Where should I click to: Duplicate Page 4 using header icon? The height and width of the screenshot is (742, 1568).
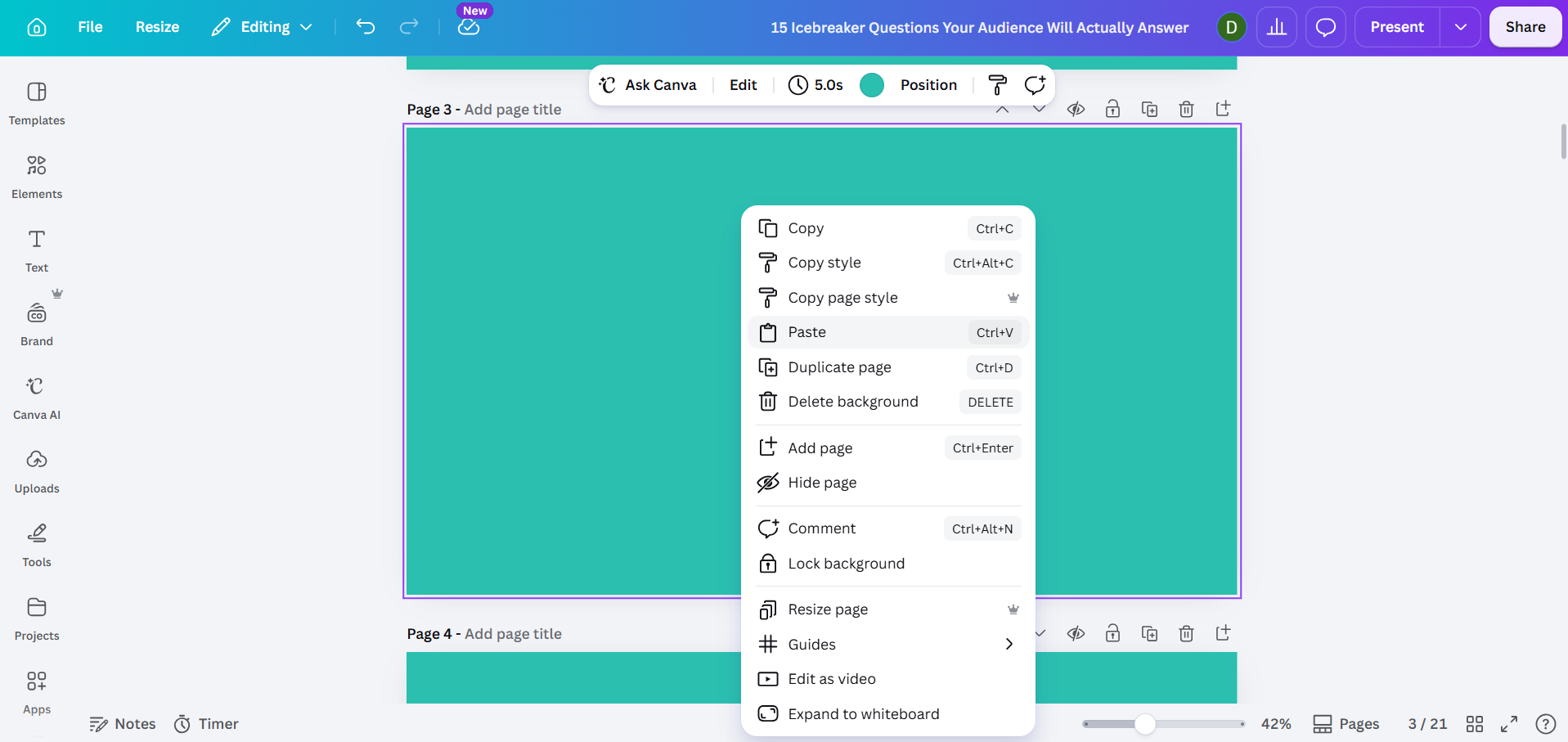(x=1149, y=633)
